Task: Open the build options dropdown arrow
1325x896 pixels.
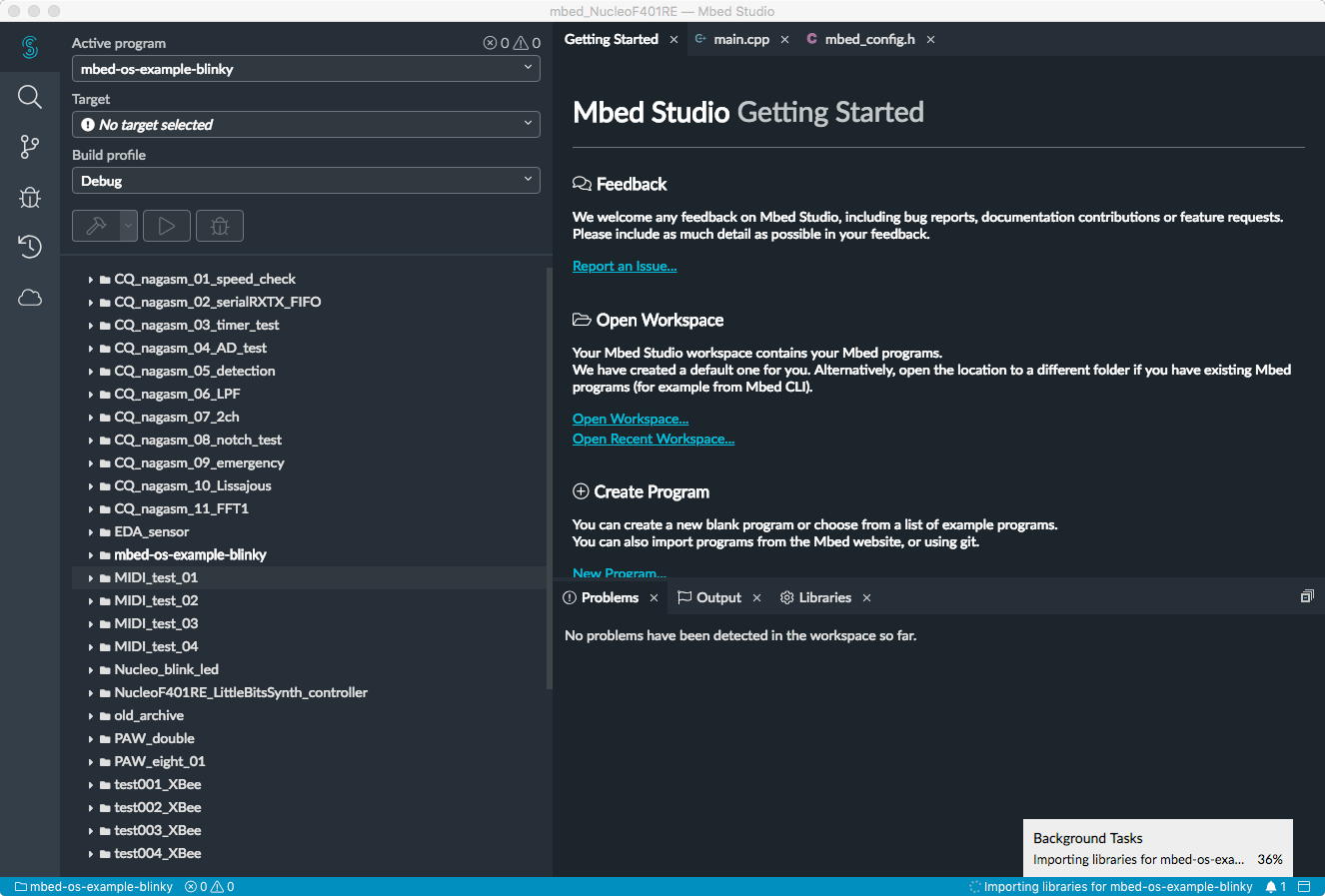Action: click(129, 226)
